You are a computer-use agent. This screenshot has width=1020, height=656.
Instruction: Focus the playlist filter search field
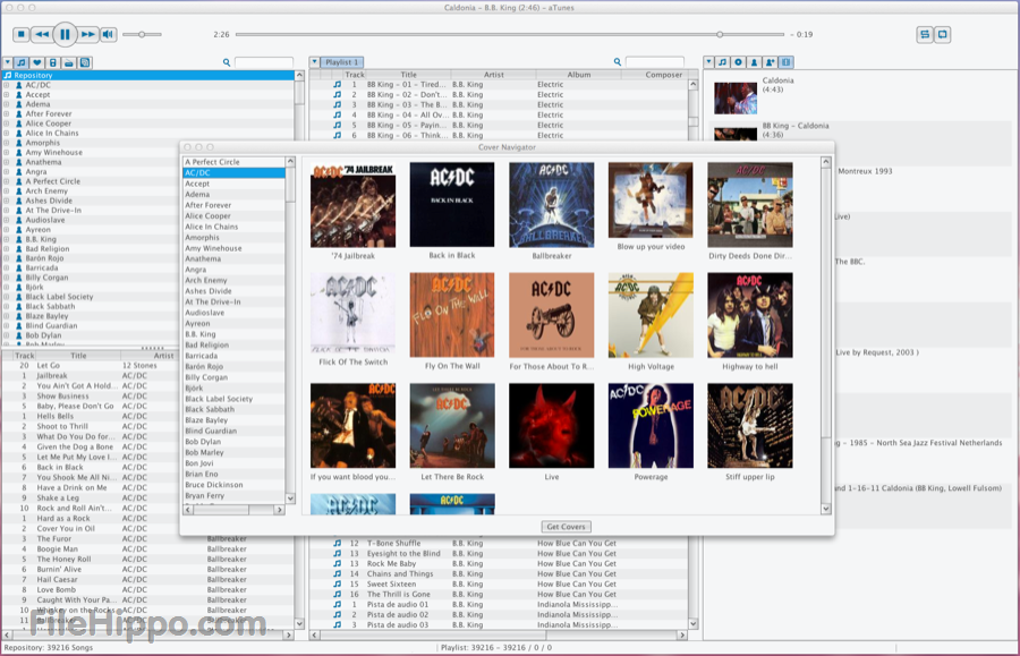(654, 62)
